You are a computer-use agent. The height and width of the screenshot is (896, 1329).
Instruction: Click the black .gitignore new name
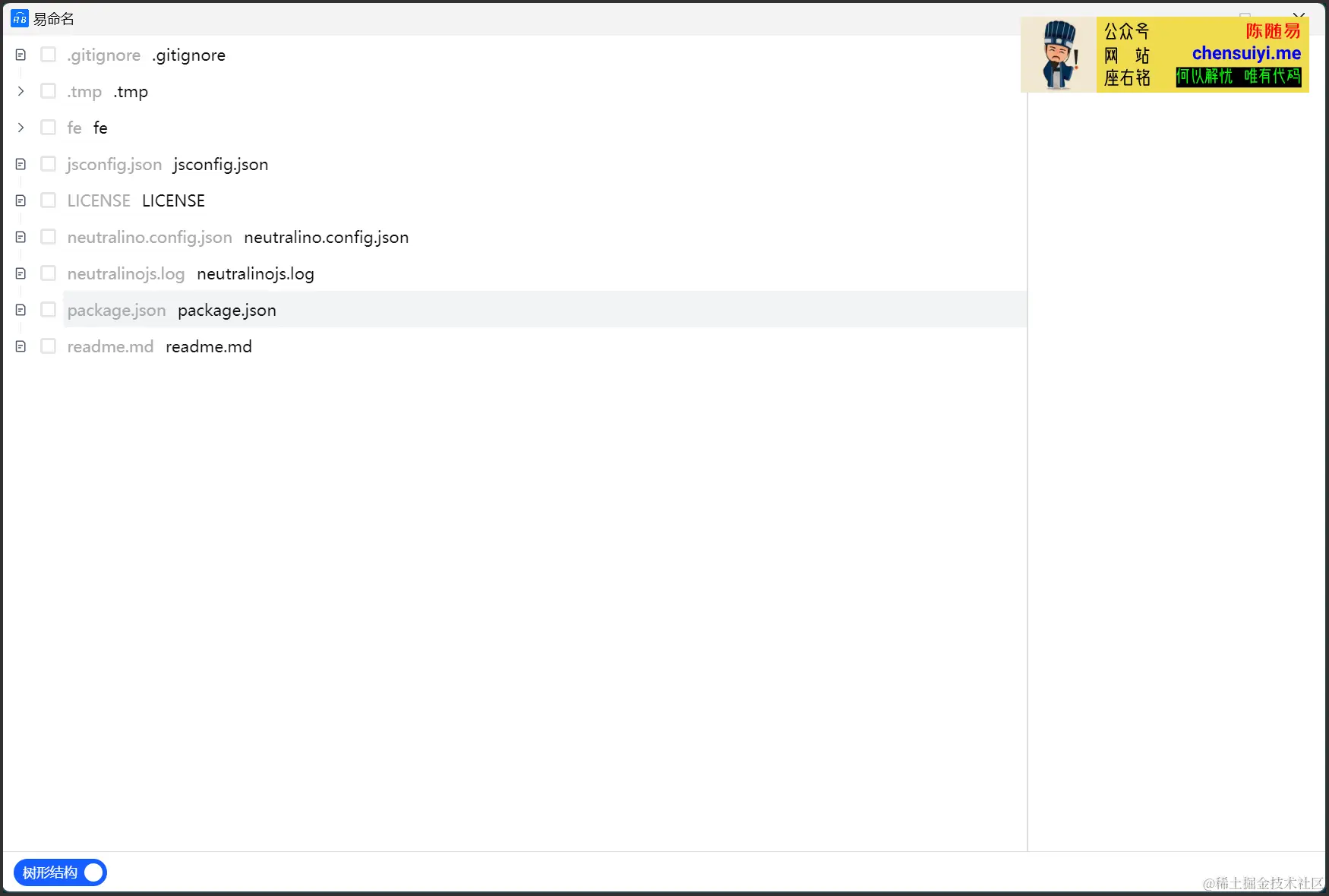click(189, 55)
